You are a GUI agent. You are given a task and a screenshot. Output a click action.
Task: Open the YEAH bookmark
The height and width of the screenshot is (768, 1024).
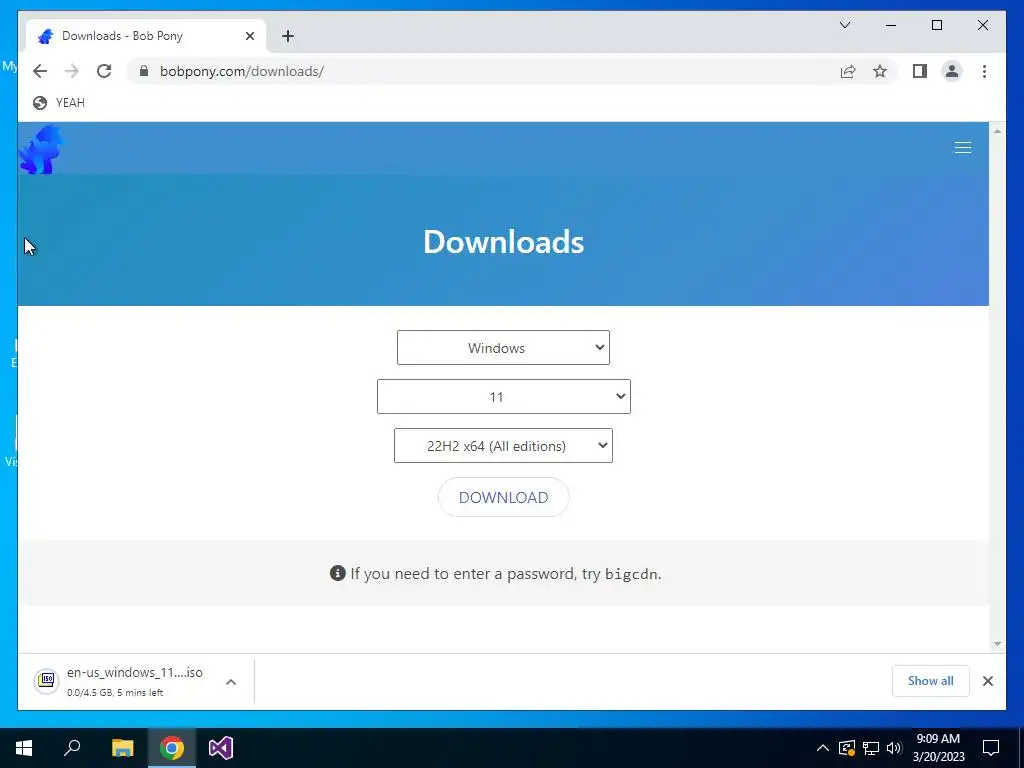click(x=59, y=103)
